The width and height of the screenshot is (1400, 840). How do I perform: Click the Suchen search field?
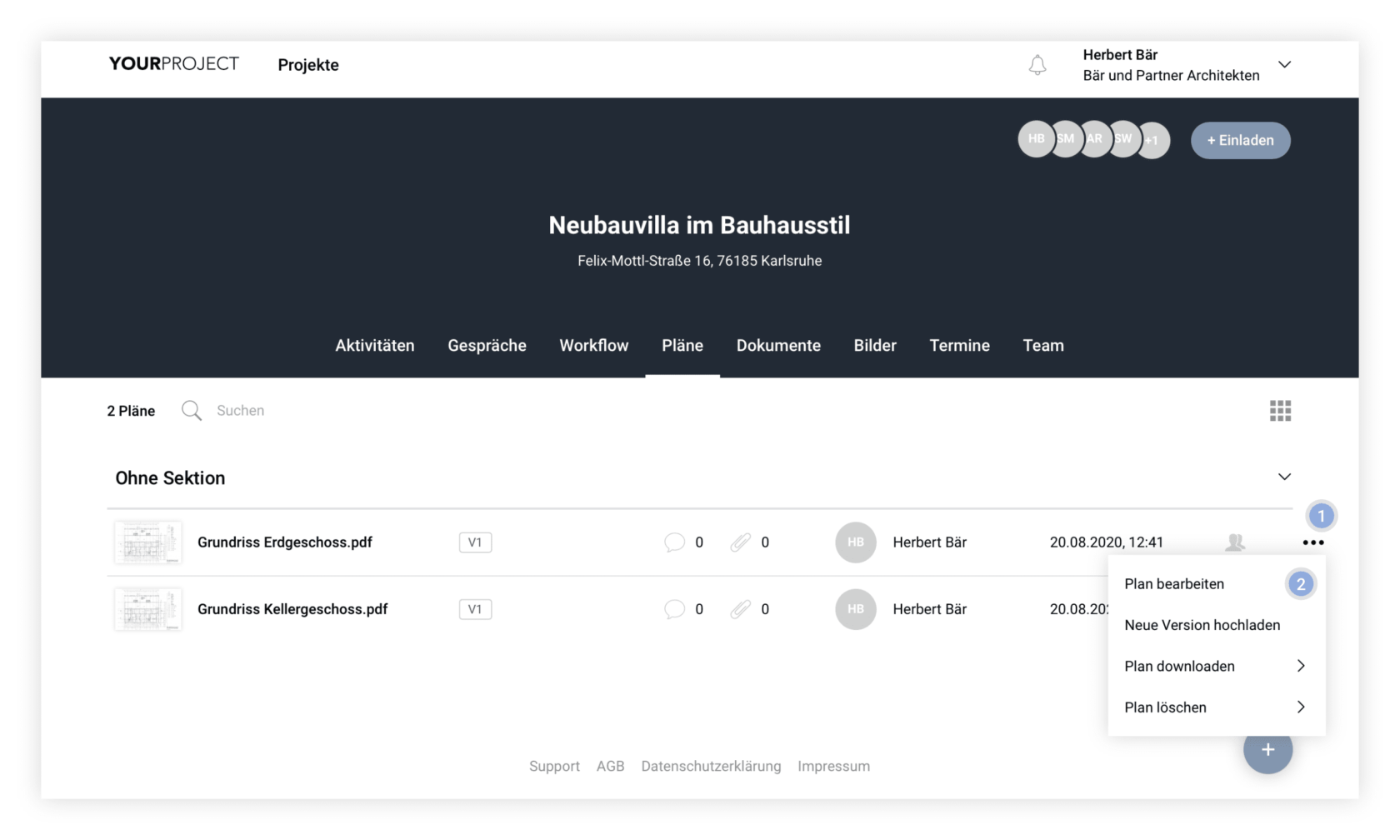pos(240,410)
